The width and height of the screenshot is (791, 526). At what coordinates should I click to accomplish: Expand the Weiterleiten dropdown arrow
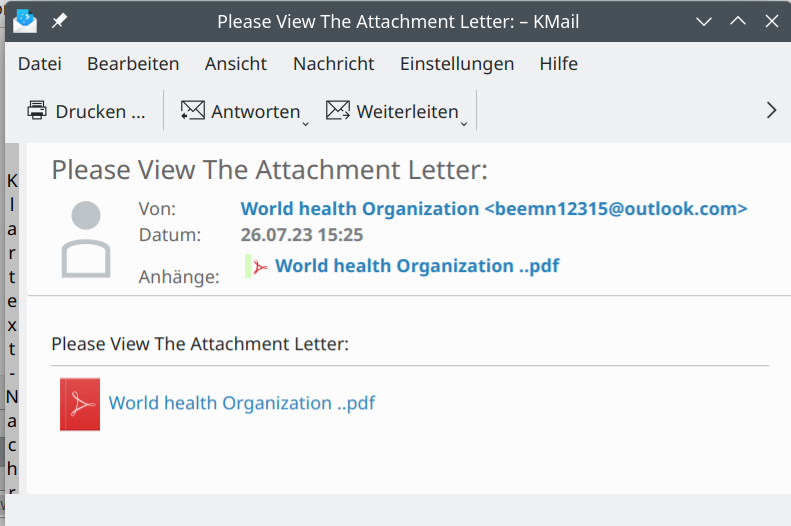pos(464,122)
